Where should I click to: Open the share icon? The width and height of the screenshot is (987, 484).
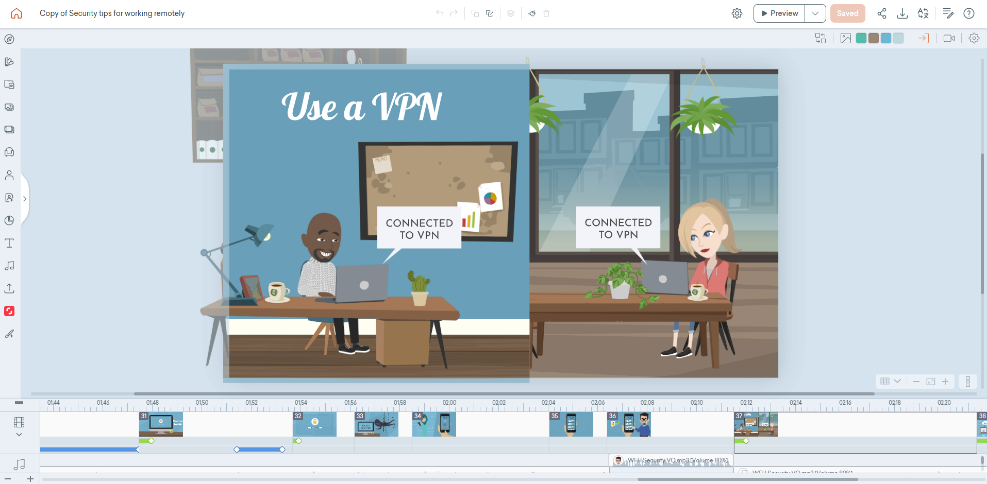pyautogui.click(x=882, y=13)
